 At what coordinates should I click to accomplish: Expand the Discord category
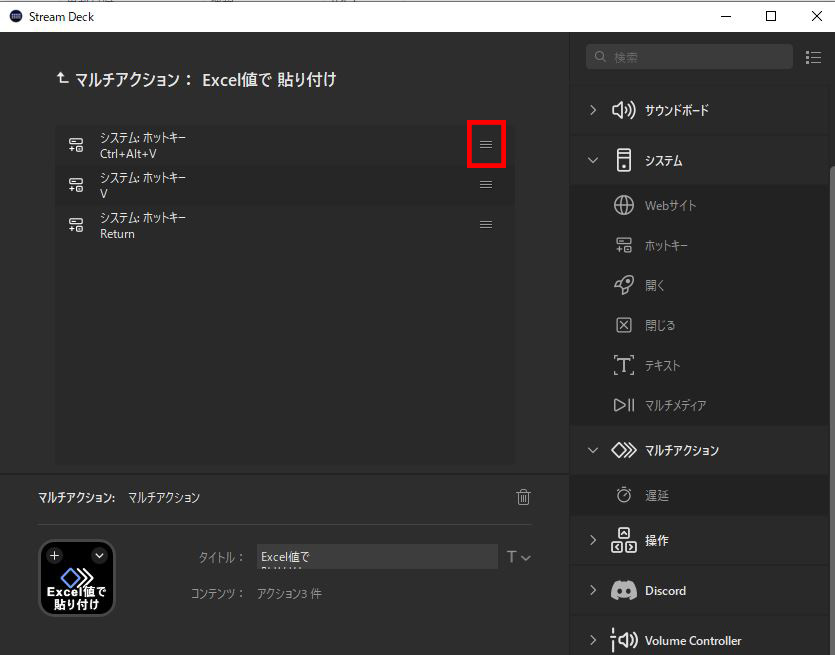593,591
